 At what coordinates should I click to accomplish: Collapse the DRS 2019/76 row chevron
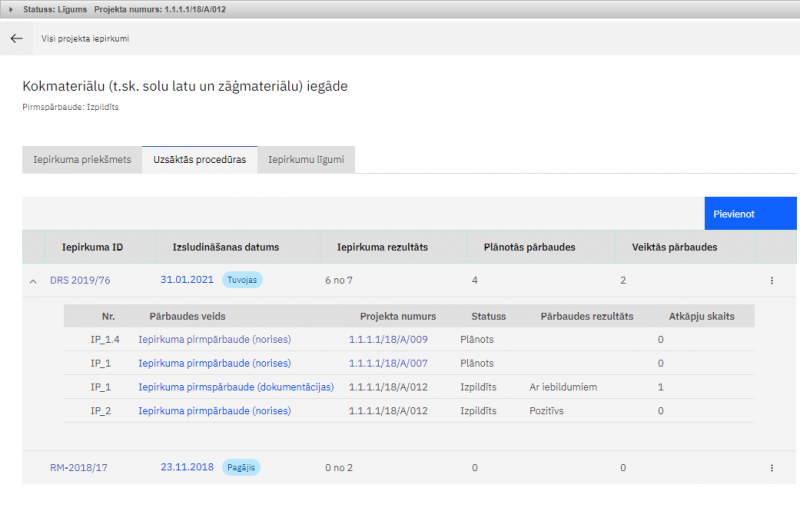tap(32, 281)
